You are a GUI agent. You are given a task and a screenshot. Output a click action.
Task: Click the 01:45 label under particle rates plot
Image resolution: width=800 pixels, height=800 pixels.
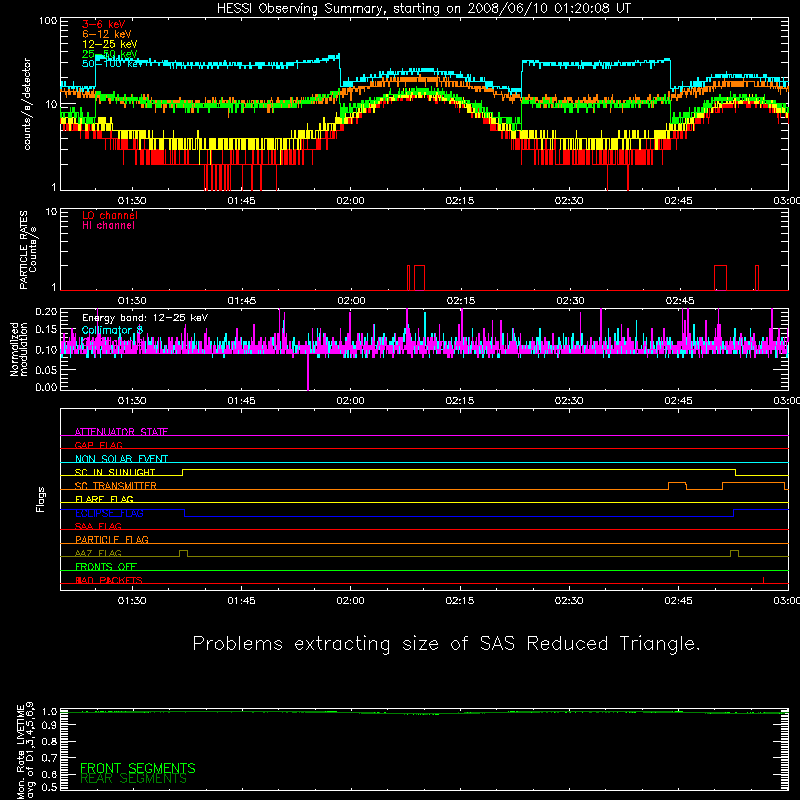pyautogui.click(x=241, y=301)
